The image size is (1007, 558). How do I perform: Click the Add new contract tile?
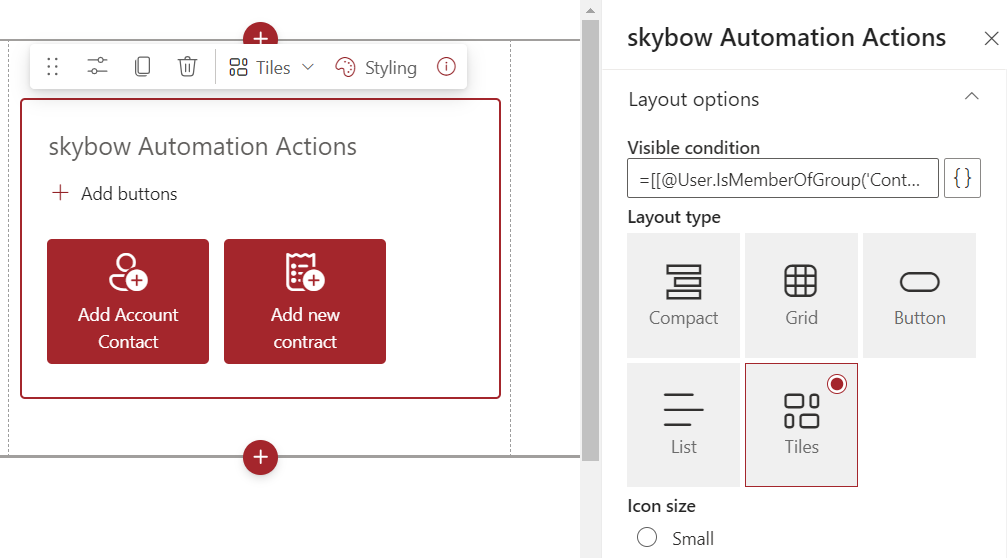[x=305, y=301]
